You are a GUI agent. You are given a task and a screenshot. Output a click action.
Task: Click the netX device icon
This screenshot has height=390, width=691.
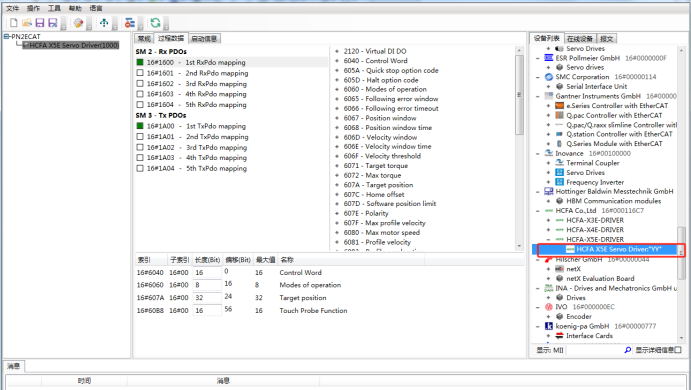pos(559,269)
